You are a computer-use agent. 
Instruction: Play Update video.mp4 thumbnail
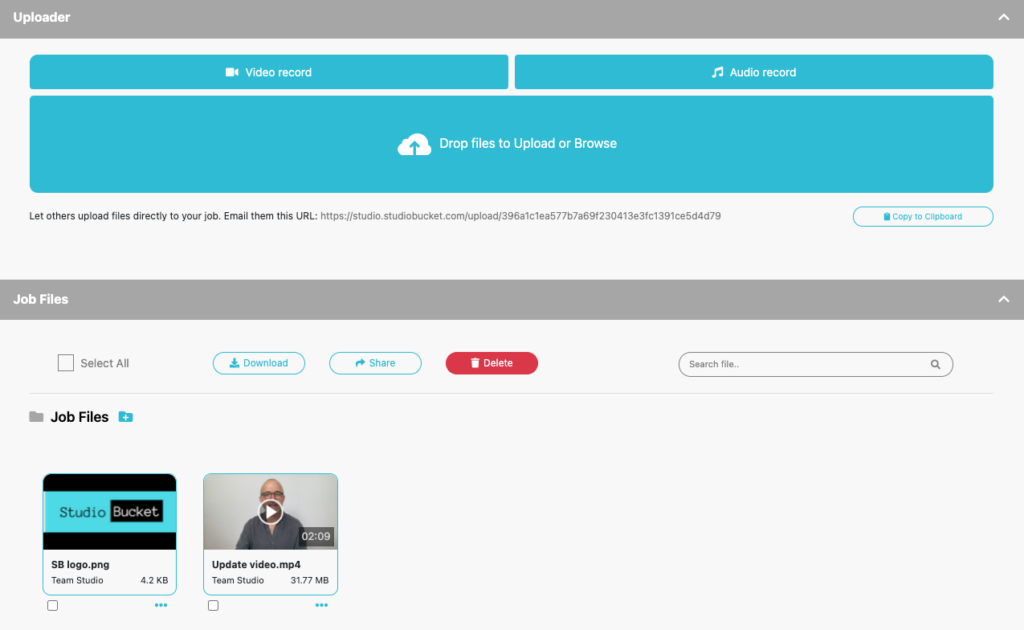[270, 512]
